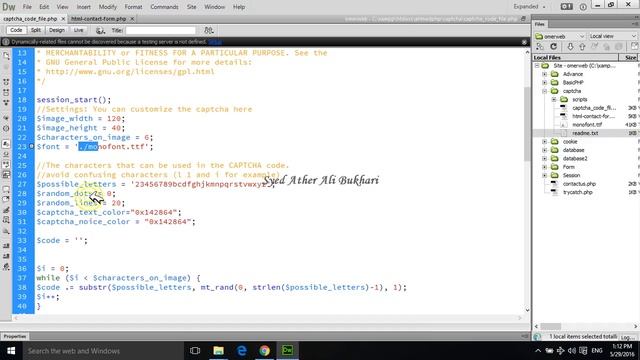Viewport: 640px width, 360px height.
Task: Click the Title input field
Action: pyautogui.click(x=160, y=30)
